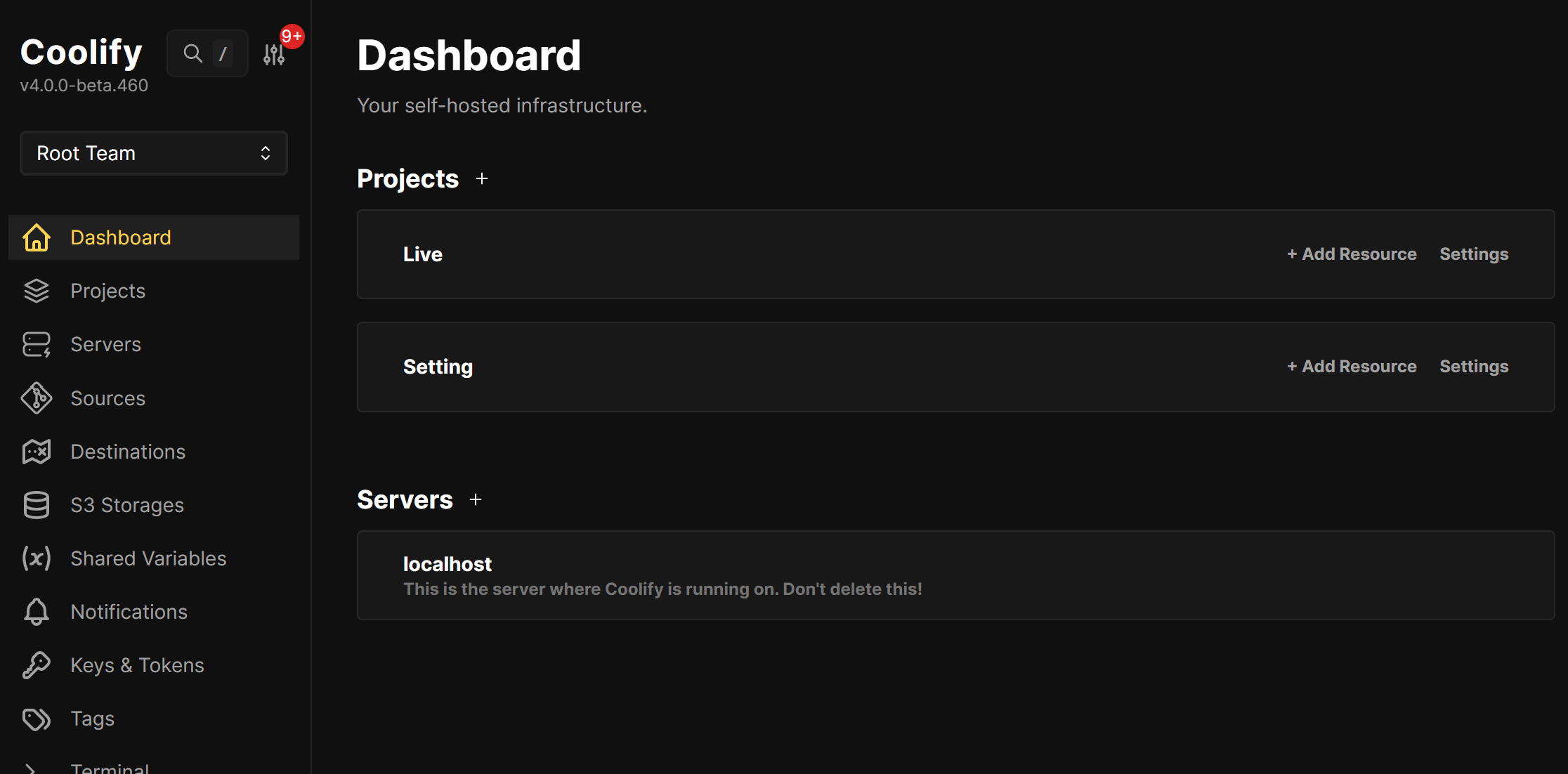This screenshot has height=774, width=1568.
Task: Click the Shared Variables icon
Action: (37, 558)
